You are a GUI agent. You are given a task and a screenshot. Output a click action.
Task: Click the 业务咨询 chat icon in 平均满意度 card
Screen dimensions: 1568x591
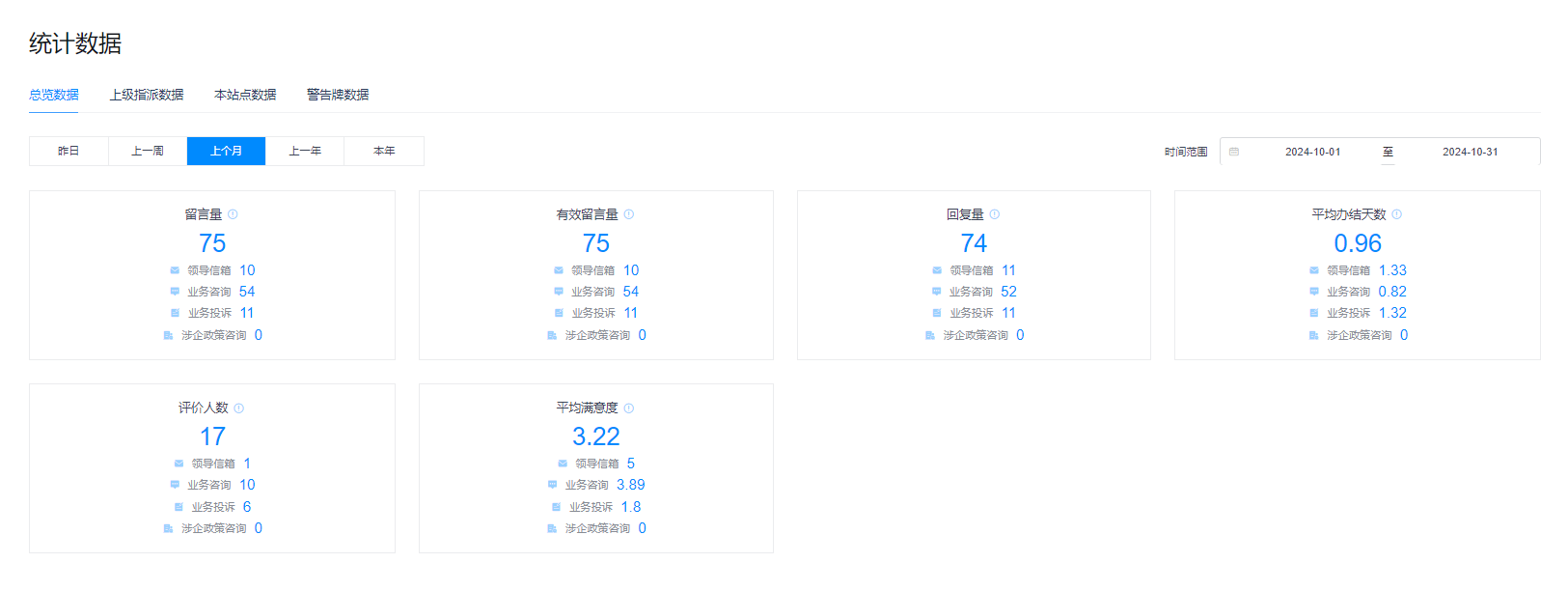553,485
